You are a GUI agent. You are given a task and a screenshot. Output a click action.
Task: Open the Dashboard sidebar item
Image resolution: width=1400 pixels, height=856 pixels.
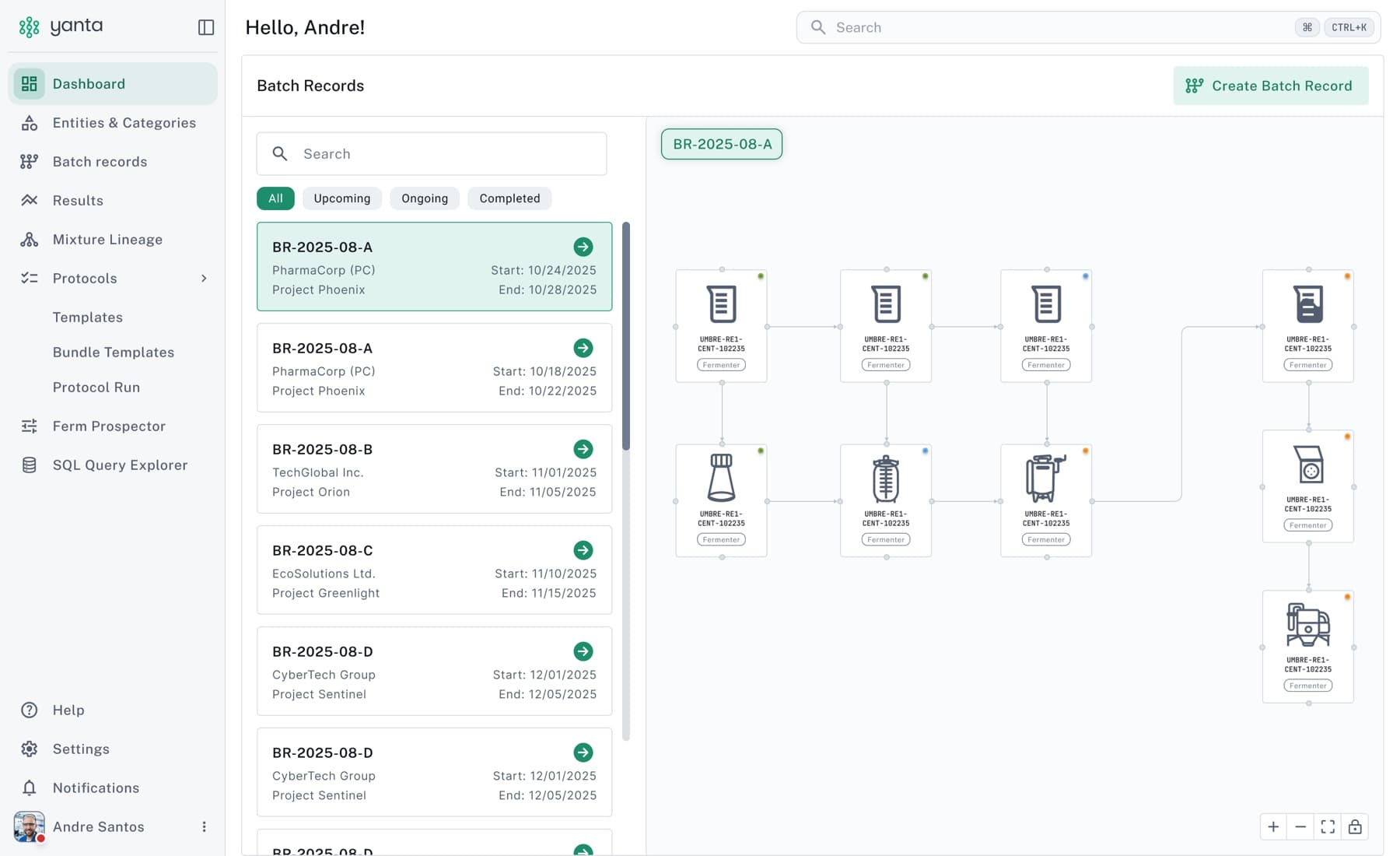pos(113,84)
